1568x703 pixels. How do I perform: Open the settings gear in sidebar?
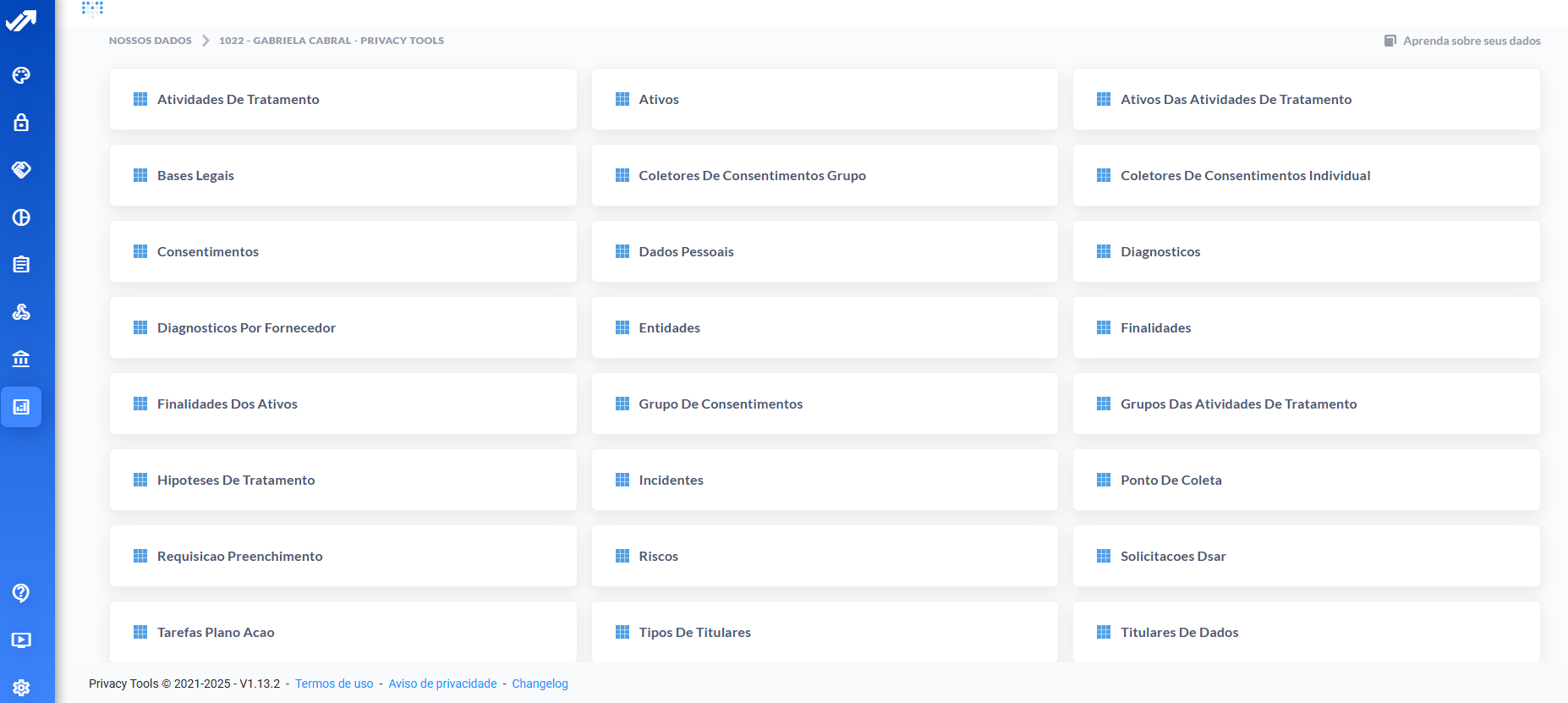(x=21, y=688)
